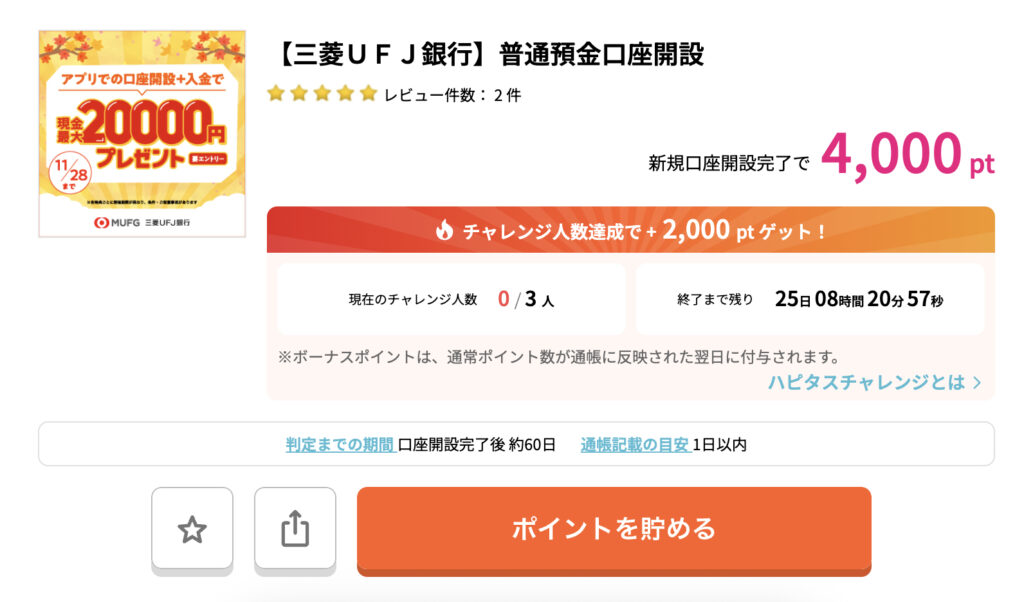Click the レビュー件数 2件 review count
The height and width of the screenshot is (602, 1024).
point(452,95)
